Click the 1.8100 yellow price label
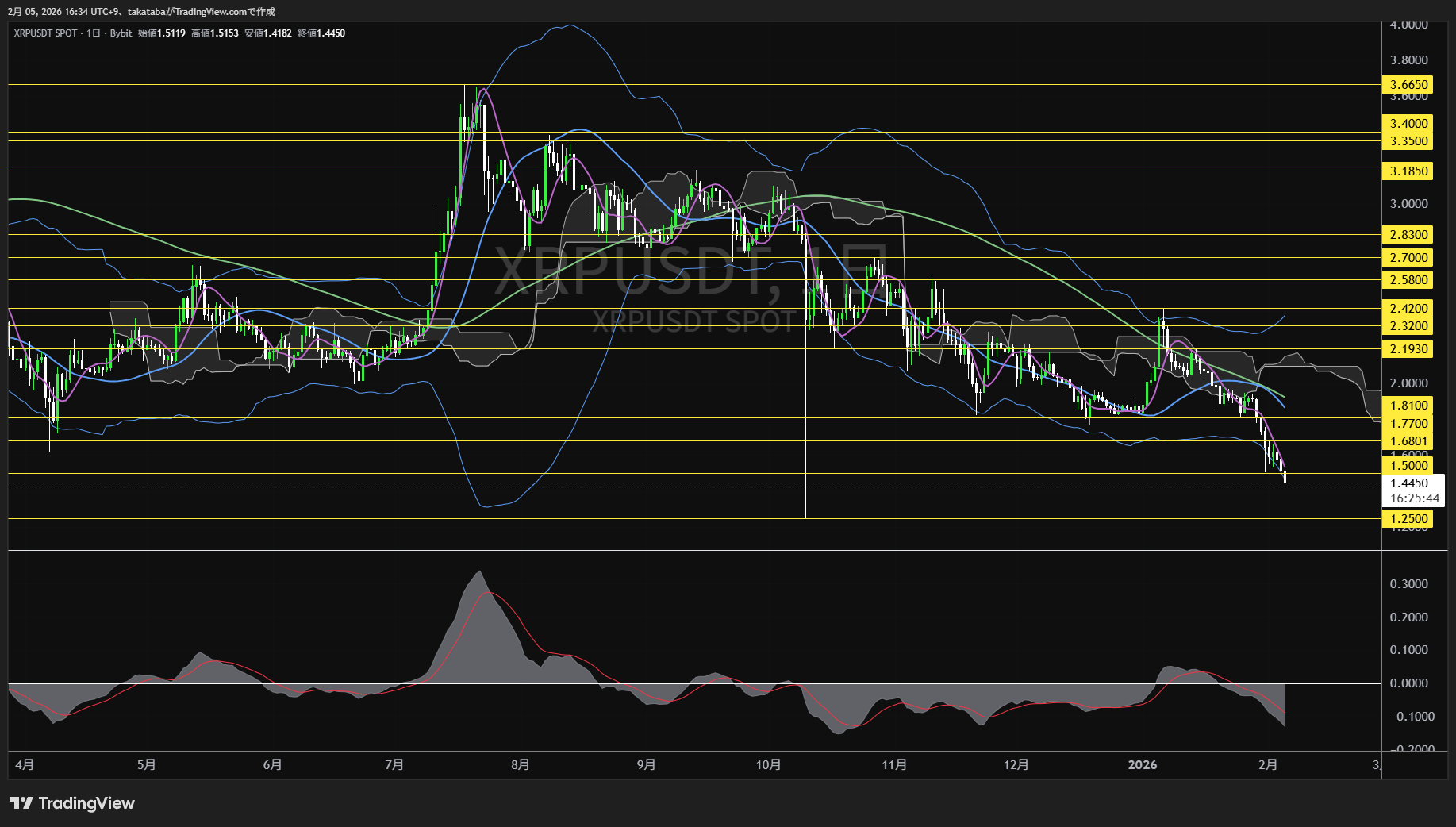The width and height of the screenshot is (1456, 827). pos(1408,406)
